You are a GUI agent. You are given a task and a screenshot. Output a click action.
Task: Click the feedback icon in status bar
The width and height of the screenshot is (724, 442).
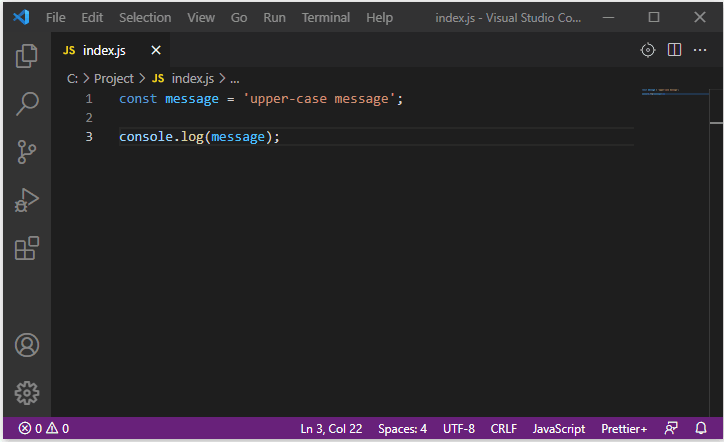(x=671, y=428)
